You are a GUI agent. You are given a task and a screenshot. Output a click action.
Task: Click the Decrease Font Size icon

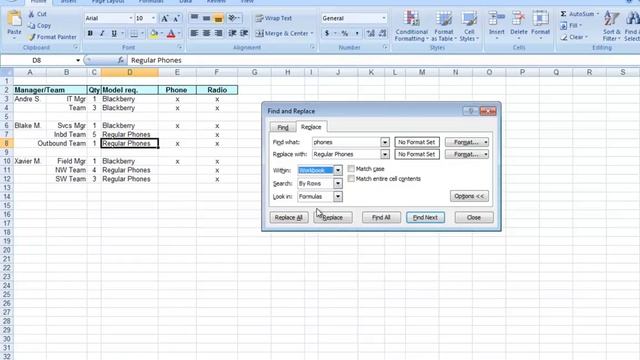pos(176,18)
